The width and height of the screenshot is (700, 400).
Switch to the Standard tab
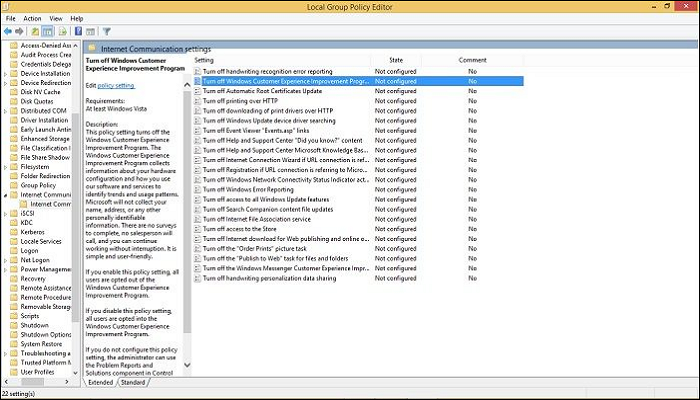[133, 383]
